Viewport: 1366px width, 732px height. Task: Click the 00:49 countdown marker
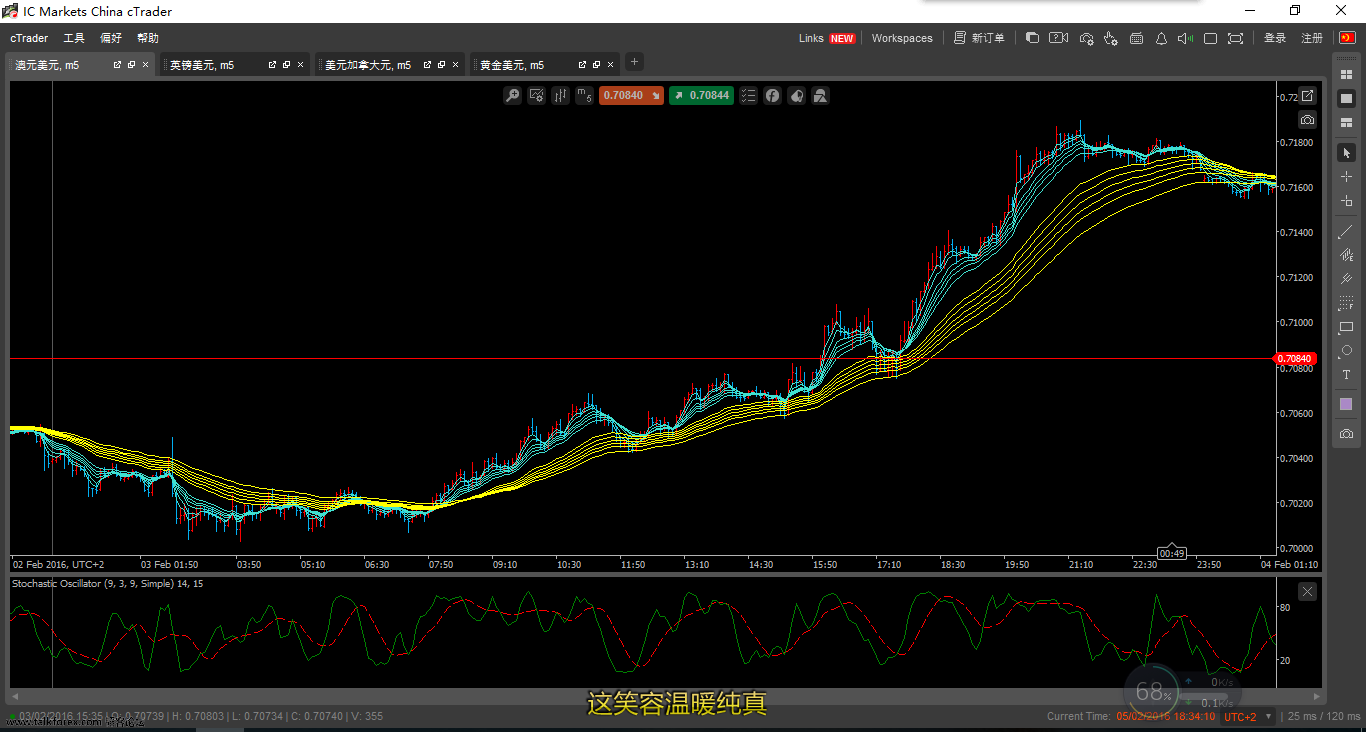(1172, 553)
